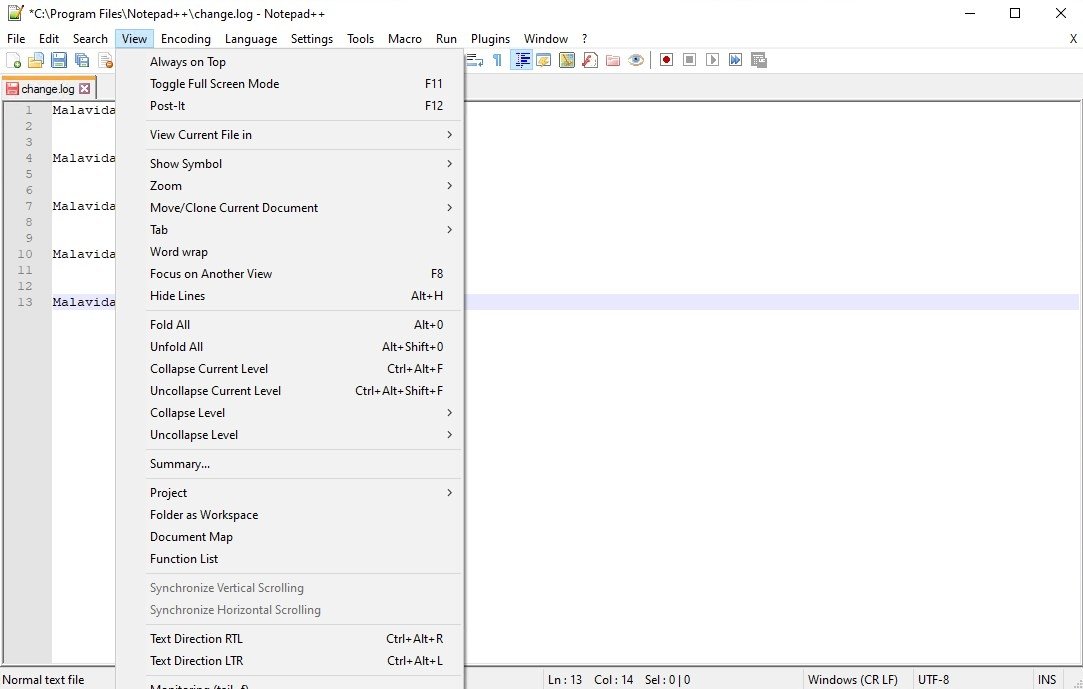Viewport: 1083px width, 689px height.
Task: Click the New file toolbar icon
Action: coord(13,61)
